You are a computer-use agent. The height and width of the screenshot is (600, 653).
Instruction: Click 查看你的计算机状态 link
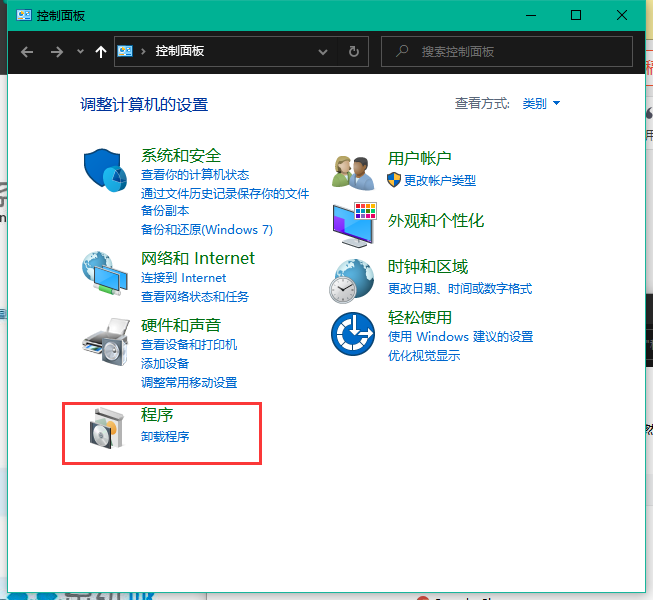tap(195, 175)
